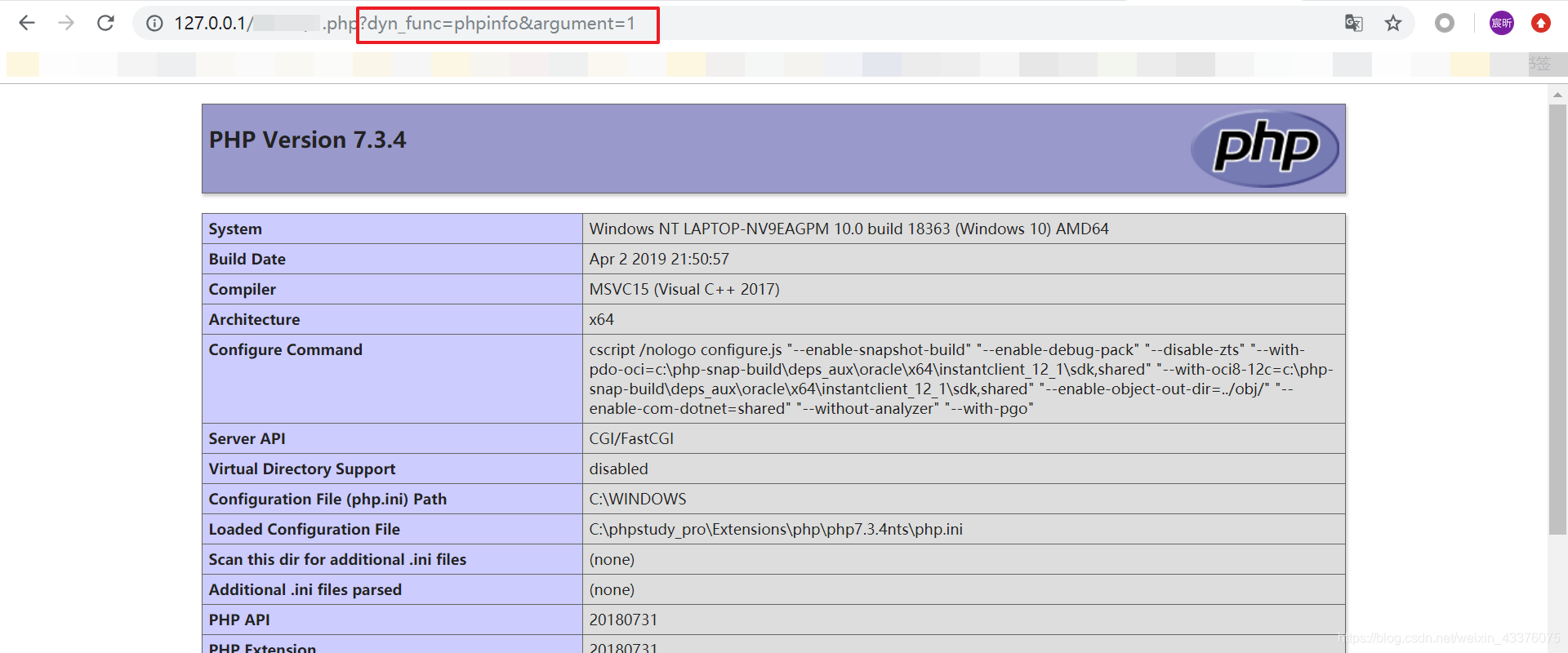Screen dimensions: 1568x653
Task: Select the 'CGI/FastCGI' value
Action: click(x=631, y=438)
